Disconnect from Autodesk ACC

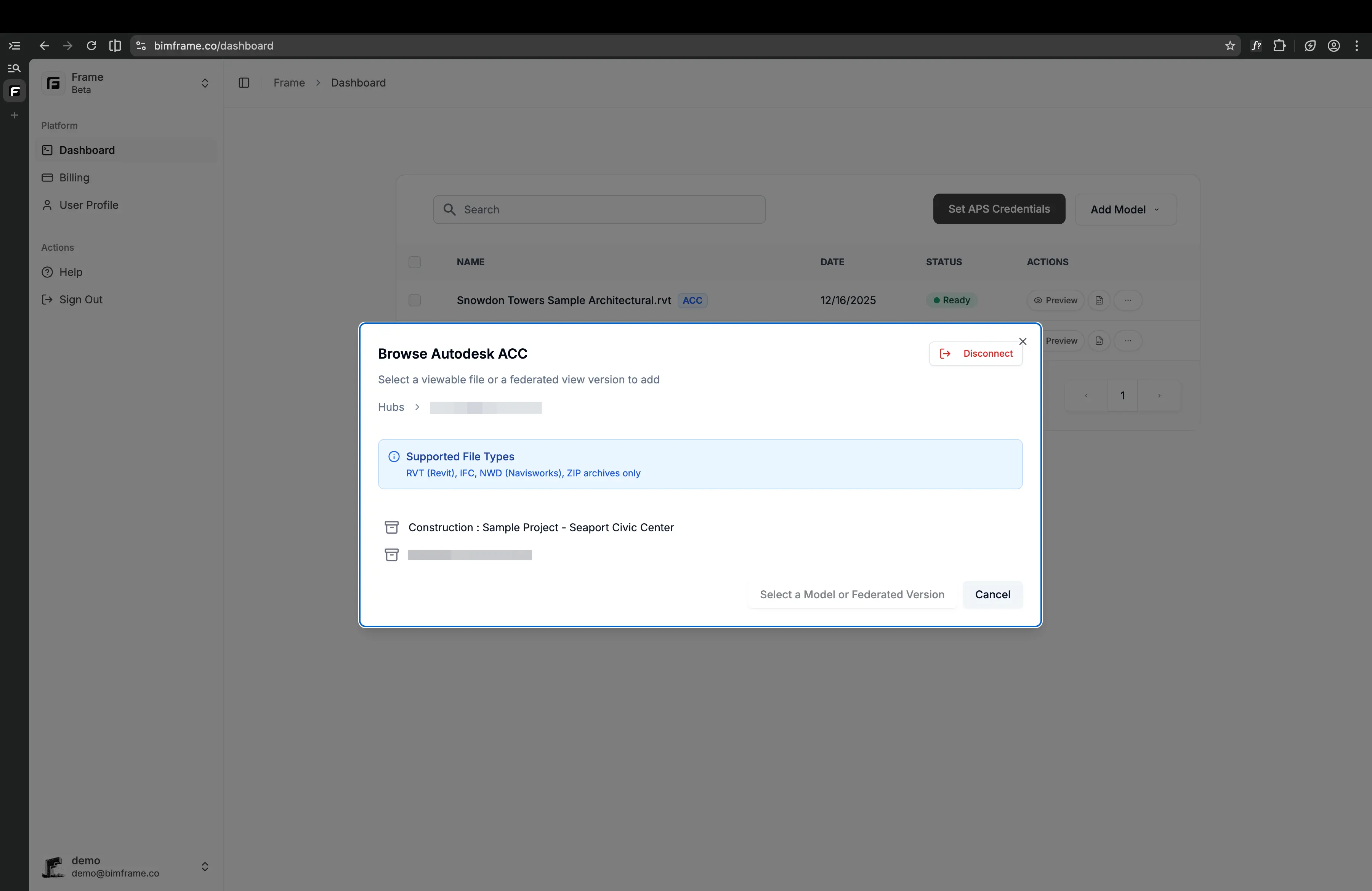click(975, 353)
